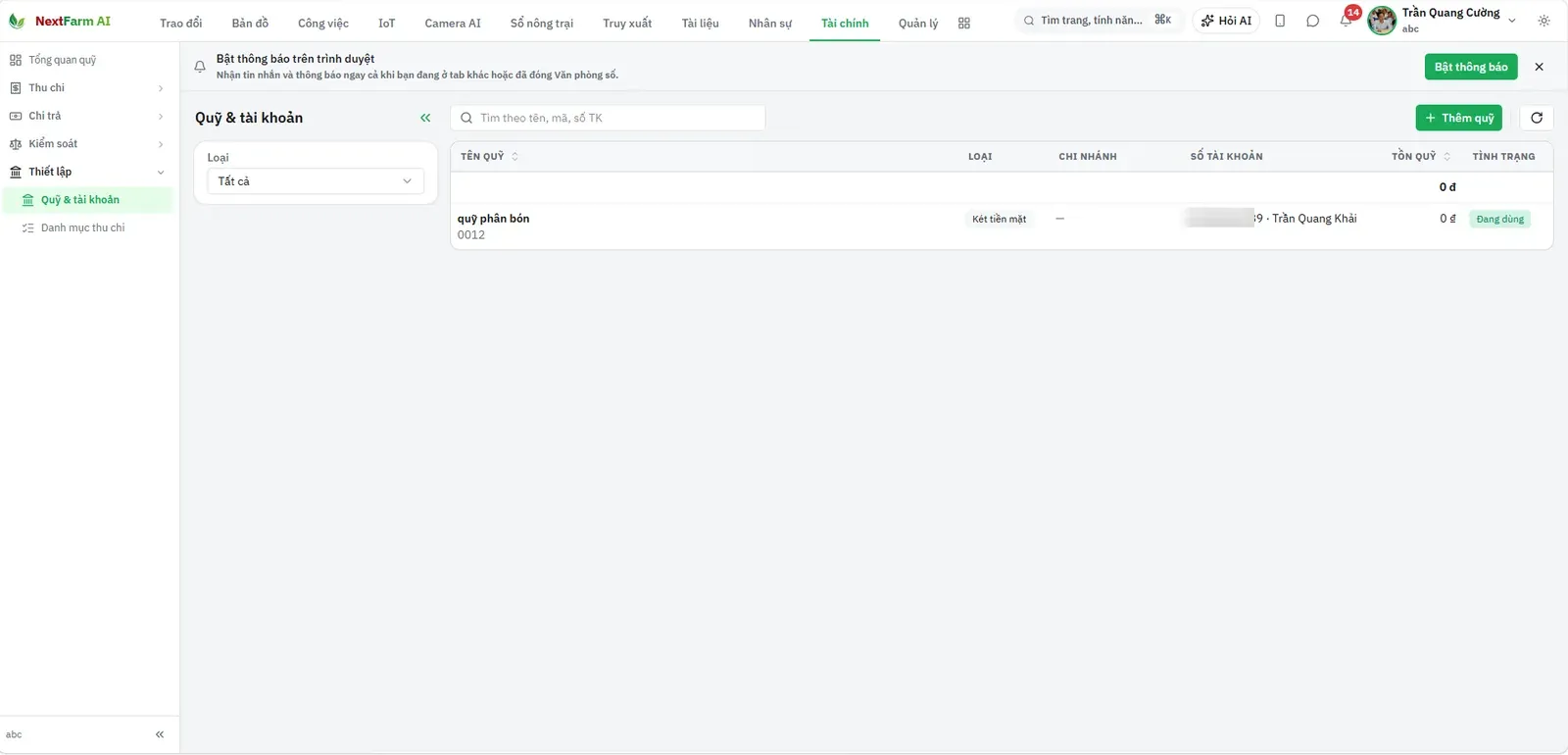The width and height of the screenshot is (1568, 755).
Task: Click account holder Trần Quang Khải
Action: click(x=1314, y=219)
